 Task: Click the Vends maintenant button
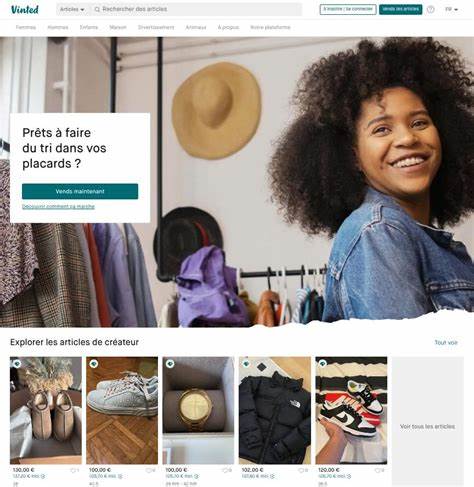click(x=80, y=191)
